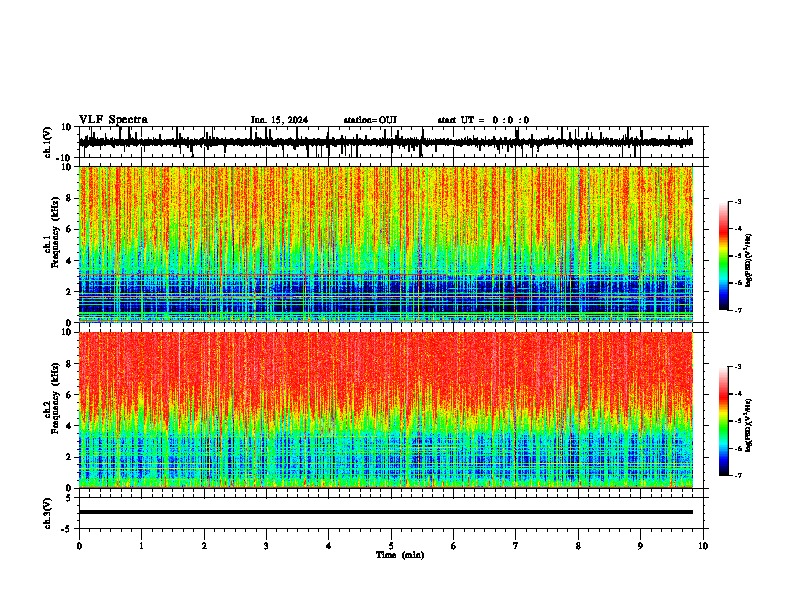Viewport: 792px width, 612px height.
Task: Click the ch.1 spectrogram color bar
Action: click(724, 256)
